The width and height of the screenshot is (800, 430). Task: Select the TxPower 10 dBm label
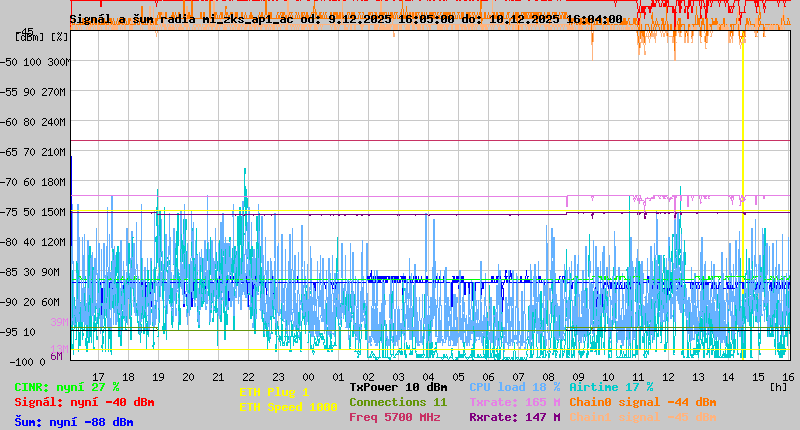[x=398, y=387]
